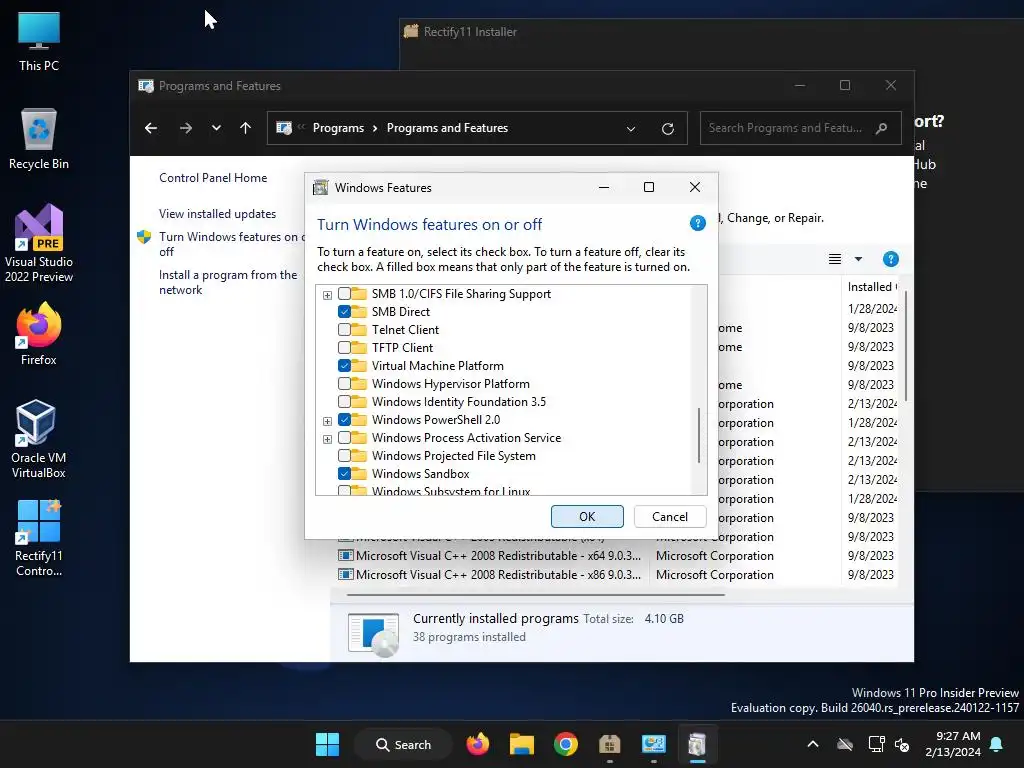Uncheck Windows PowerShell 2.0 feature
The image size is (1024, 768).
tap(344, 419)
